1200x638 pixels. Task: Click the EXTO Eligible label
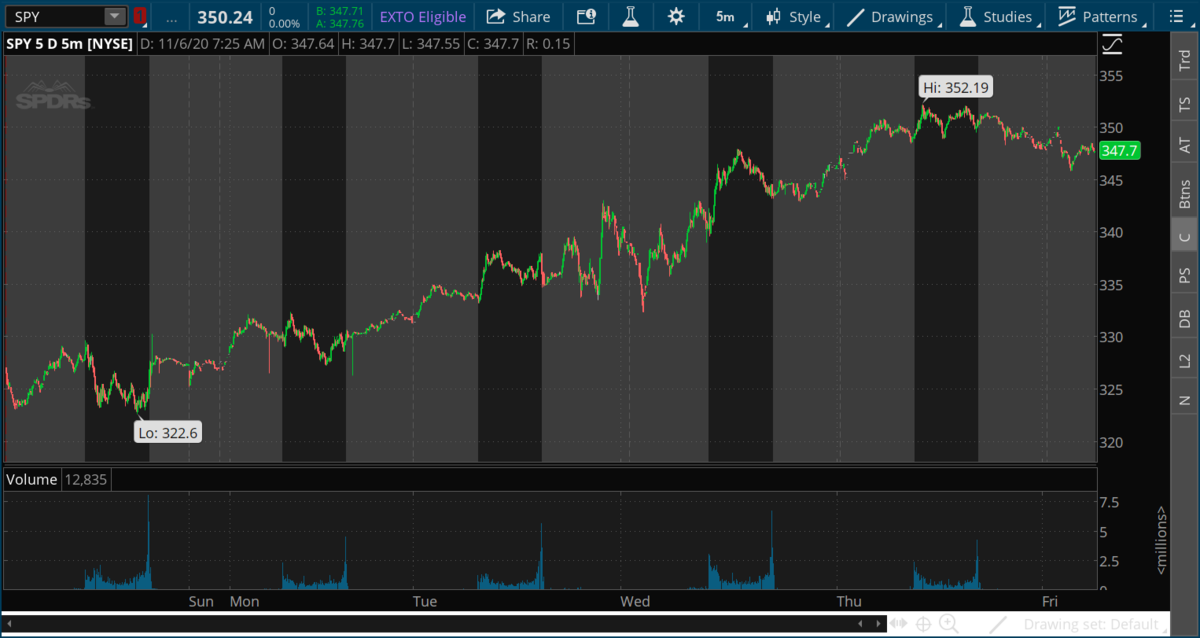pyautogui.click(x=423, y=17)
